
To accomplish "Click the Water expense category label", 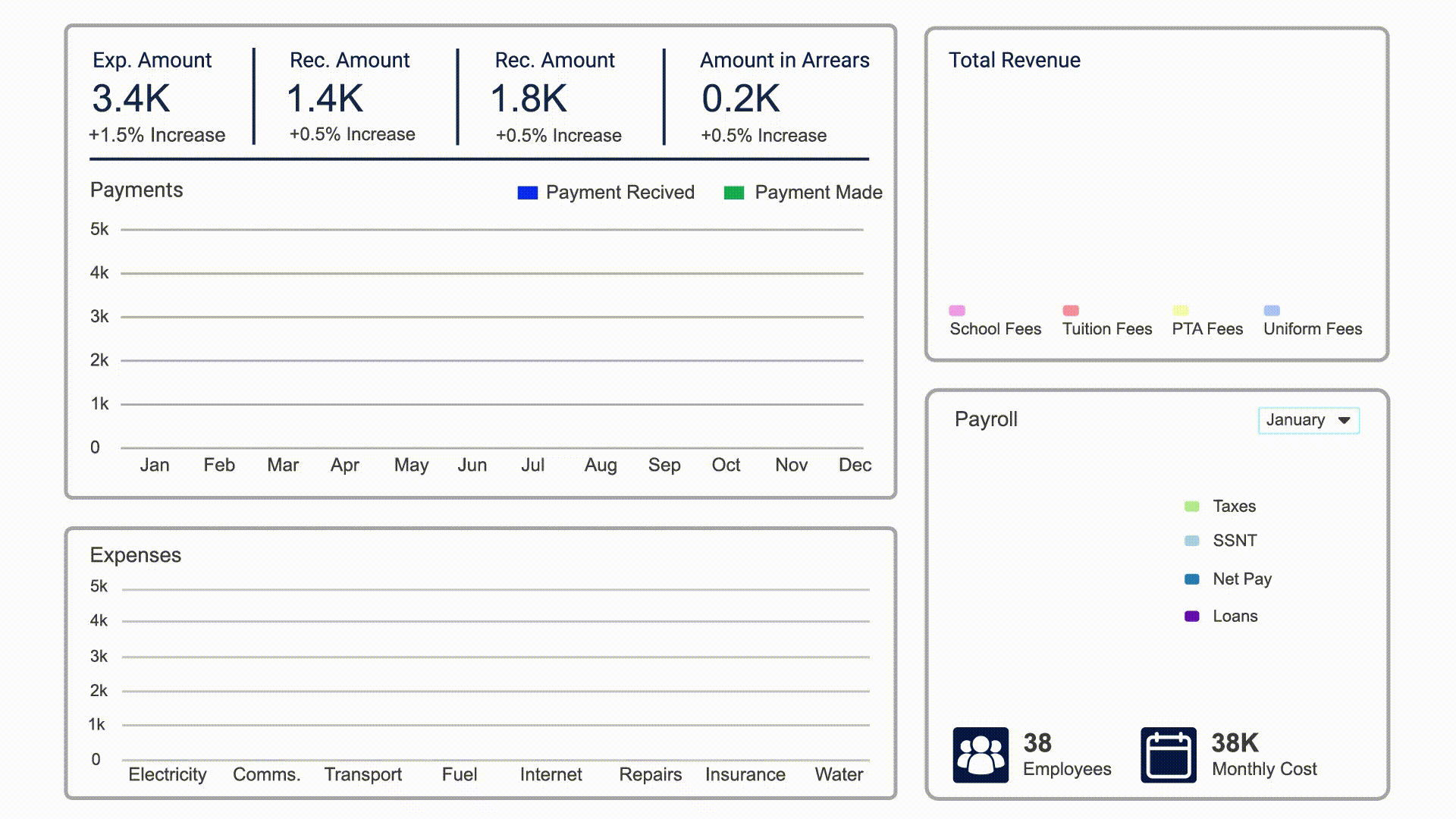I will 839,774.
